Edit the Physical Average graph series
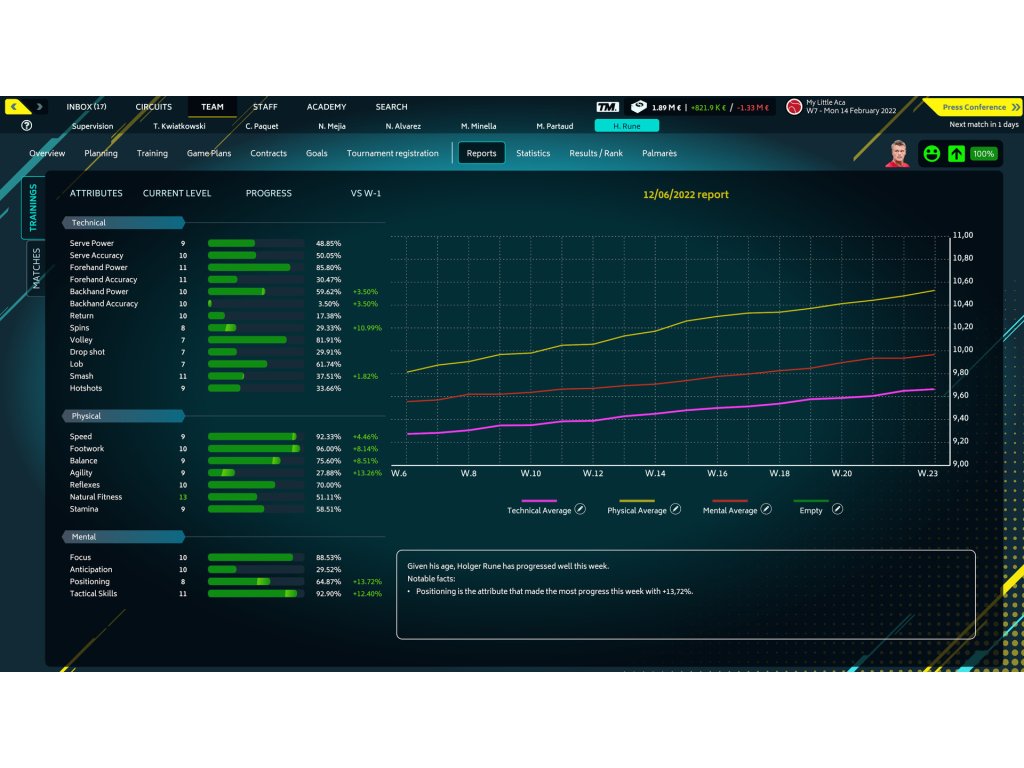Image resolution: width=1024 pixels, height=768 pixels. coord(675,509)
